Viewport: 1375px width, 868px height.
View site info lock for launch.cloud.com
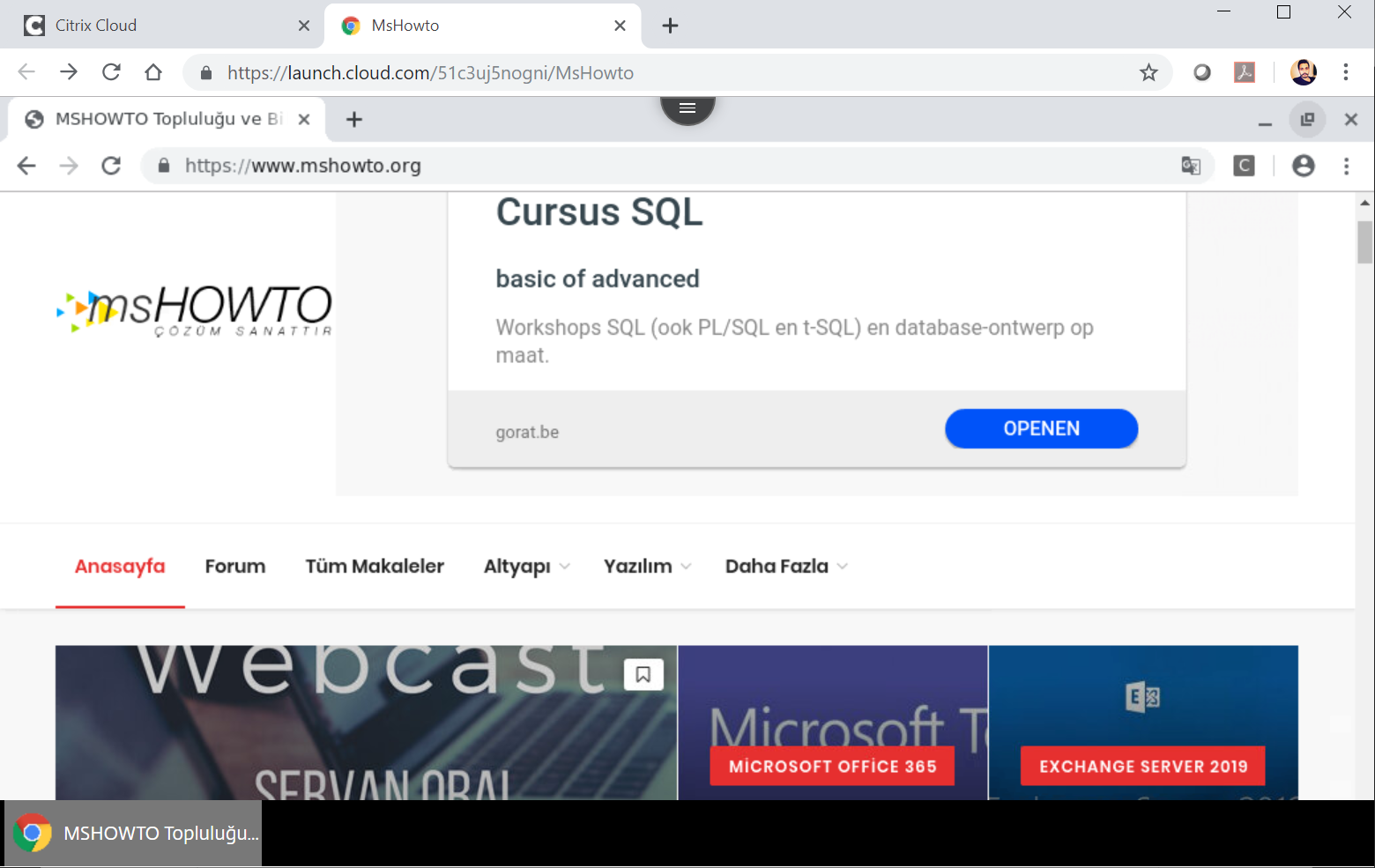click(x=206, y=73)
